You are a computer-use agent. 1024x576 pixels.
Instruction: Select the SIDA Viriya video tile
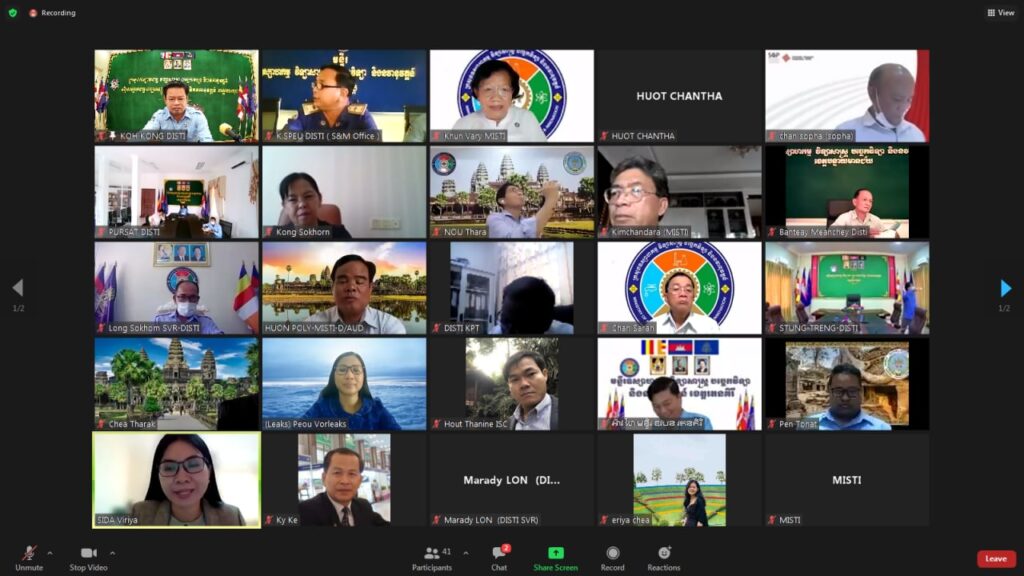176,479
